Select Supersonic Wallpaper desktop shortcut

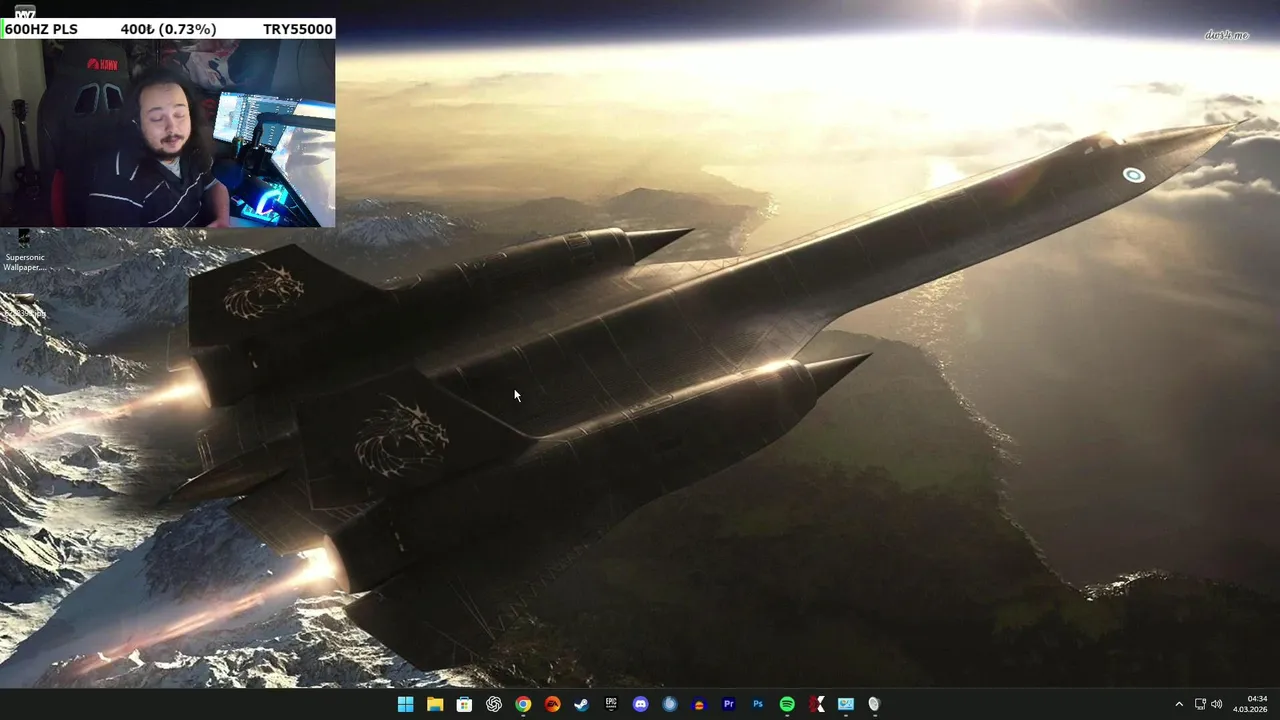pos(24,250)
